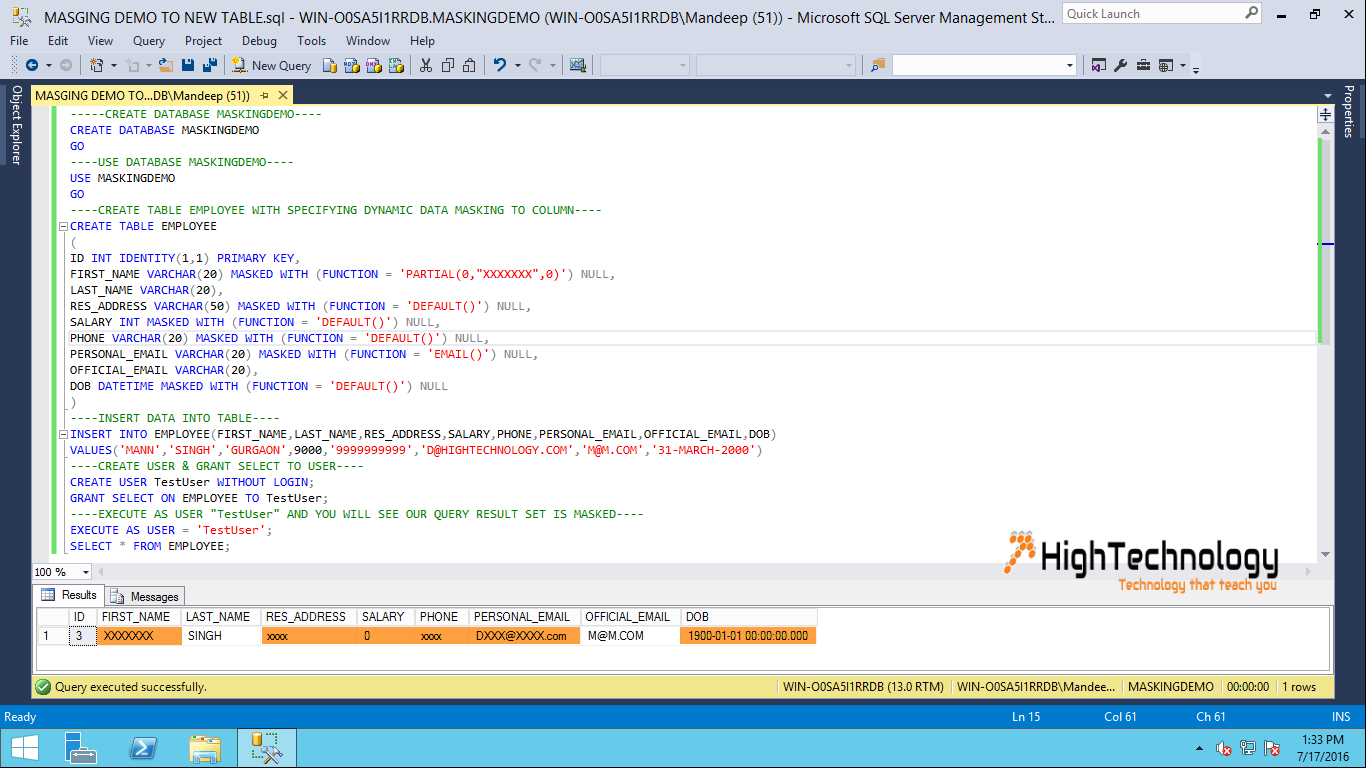Image resolution: width=1366 pixels, height=768 pixels.
Task: Open the editor zoom 100 % dropdown
Action: pyautogui.click(x=85, y=572)
